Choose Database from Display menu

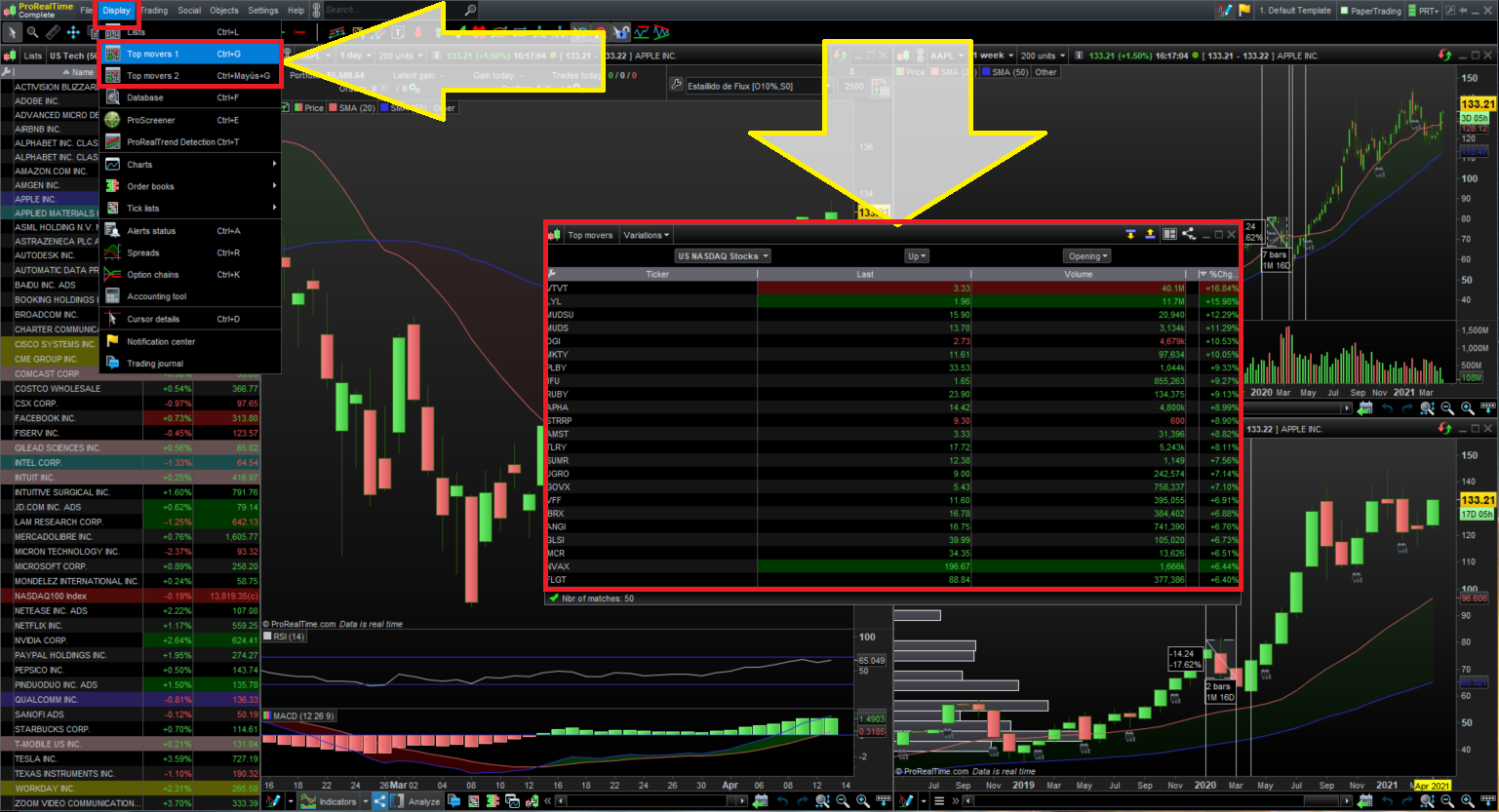[190, 98]
